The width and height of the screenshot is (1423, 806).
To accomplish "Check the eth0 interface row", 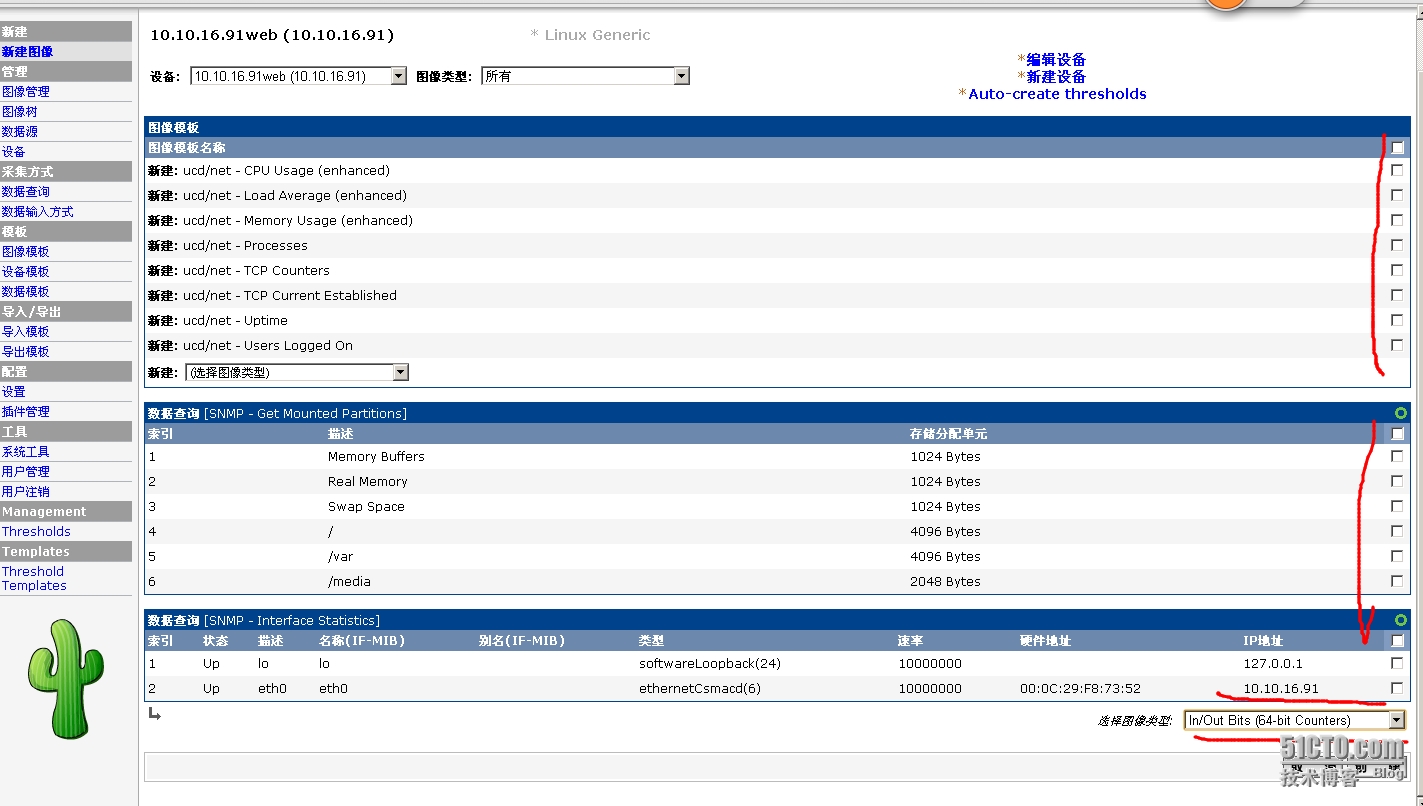I will click(x=1397, y=688).
